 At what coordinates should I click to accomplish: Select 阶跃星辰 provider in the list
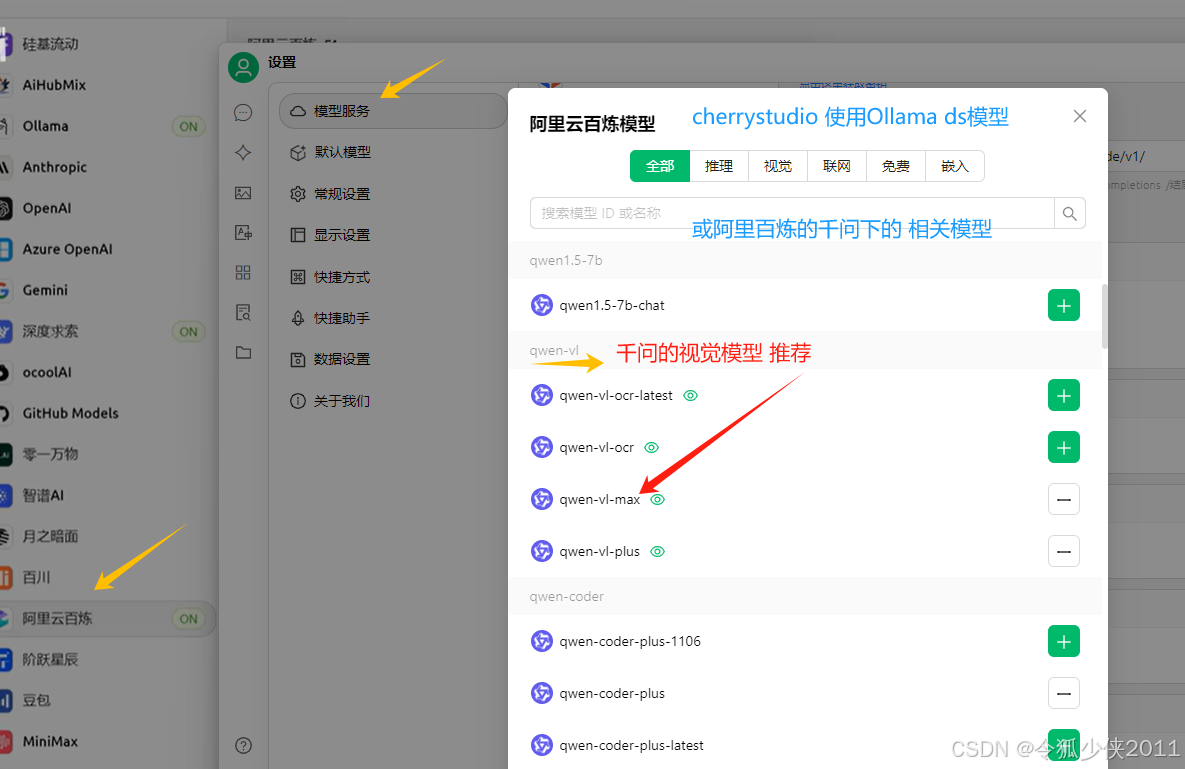(x=107, y=659)
